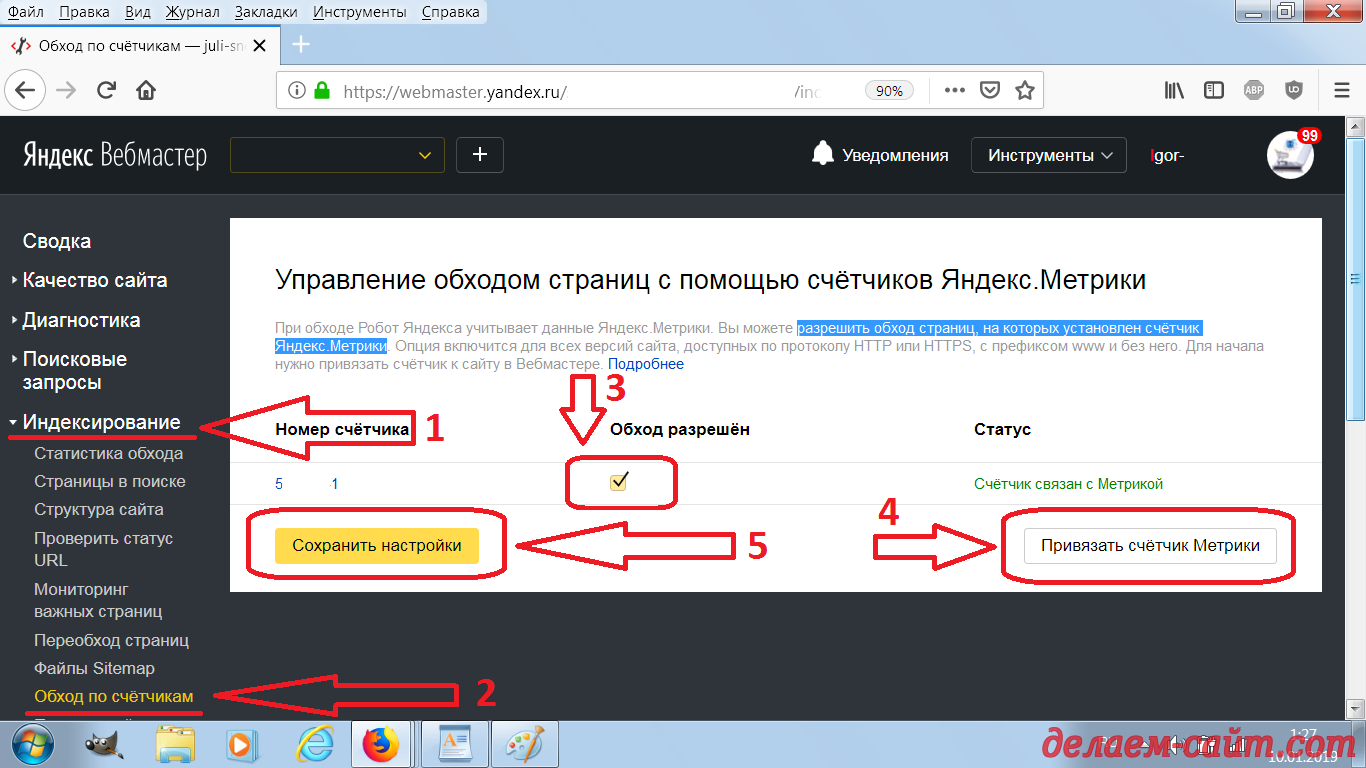This screenshot has height=768, width=1366.
Task: Click the Яндекс Вебмастер logo
Action: point(115,155)
